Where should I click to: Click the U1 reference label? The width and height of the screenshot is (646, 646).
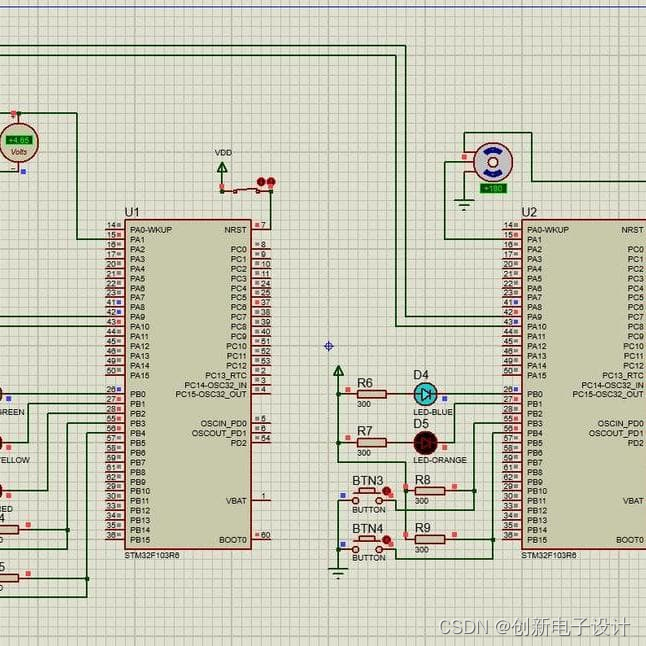[x=132, y=212]
